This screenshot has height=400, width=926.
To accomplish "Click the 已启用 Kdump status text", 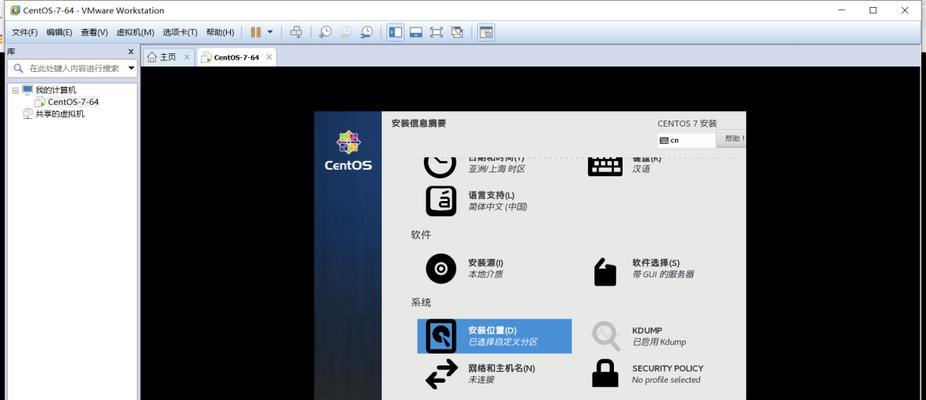I will click(659, 342).
